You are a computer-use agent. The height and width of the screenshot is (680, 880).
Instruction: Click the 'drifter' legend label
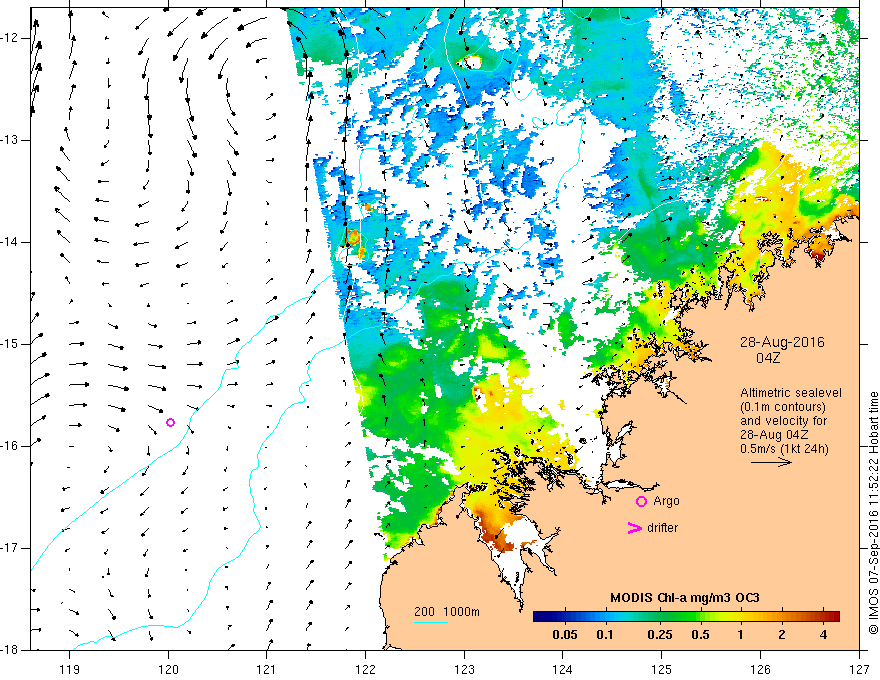662,528
